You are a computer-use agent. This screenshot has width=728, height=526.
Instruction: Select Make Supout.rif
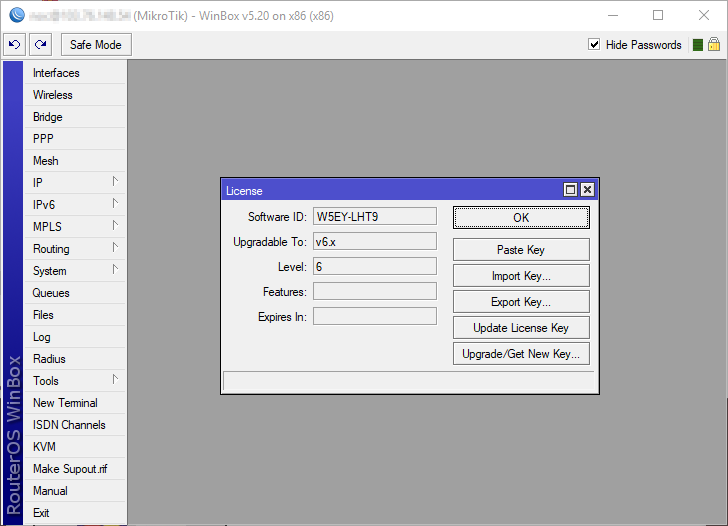pyautogui.click(x=75, y=468)
